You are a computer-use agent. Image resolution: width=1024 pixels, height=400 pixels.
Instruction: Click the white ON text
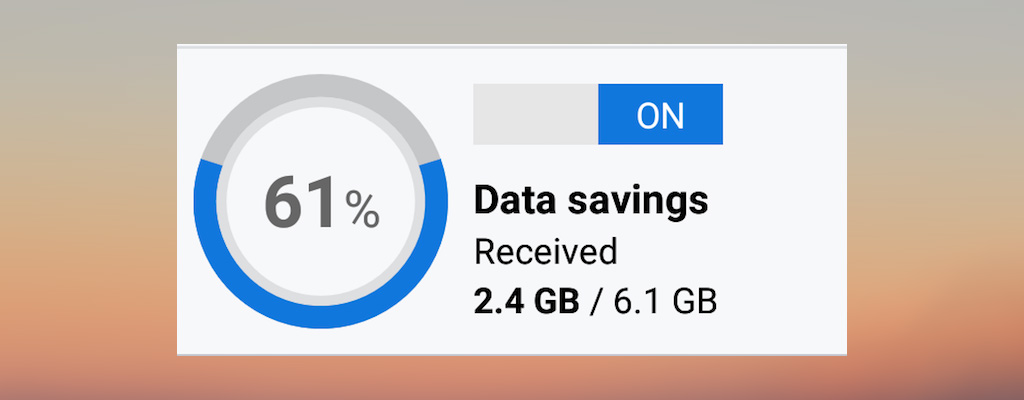[x=660, y=115]
